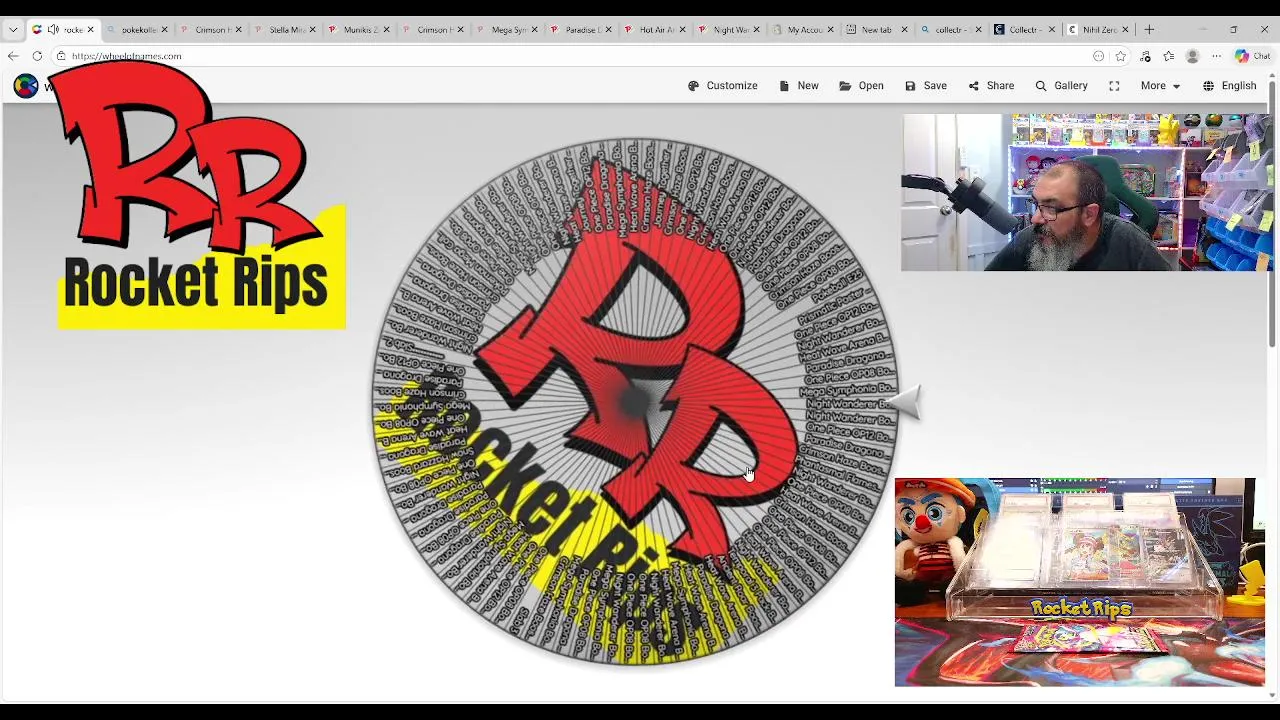Switch to the Night Wan tab
1280x720 pixels.
pos(729,30)
